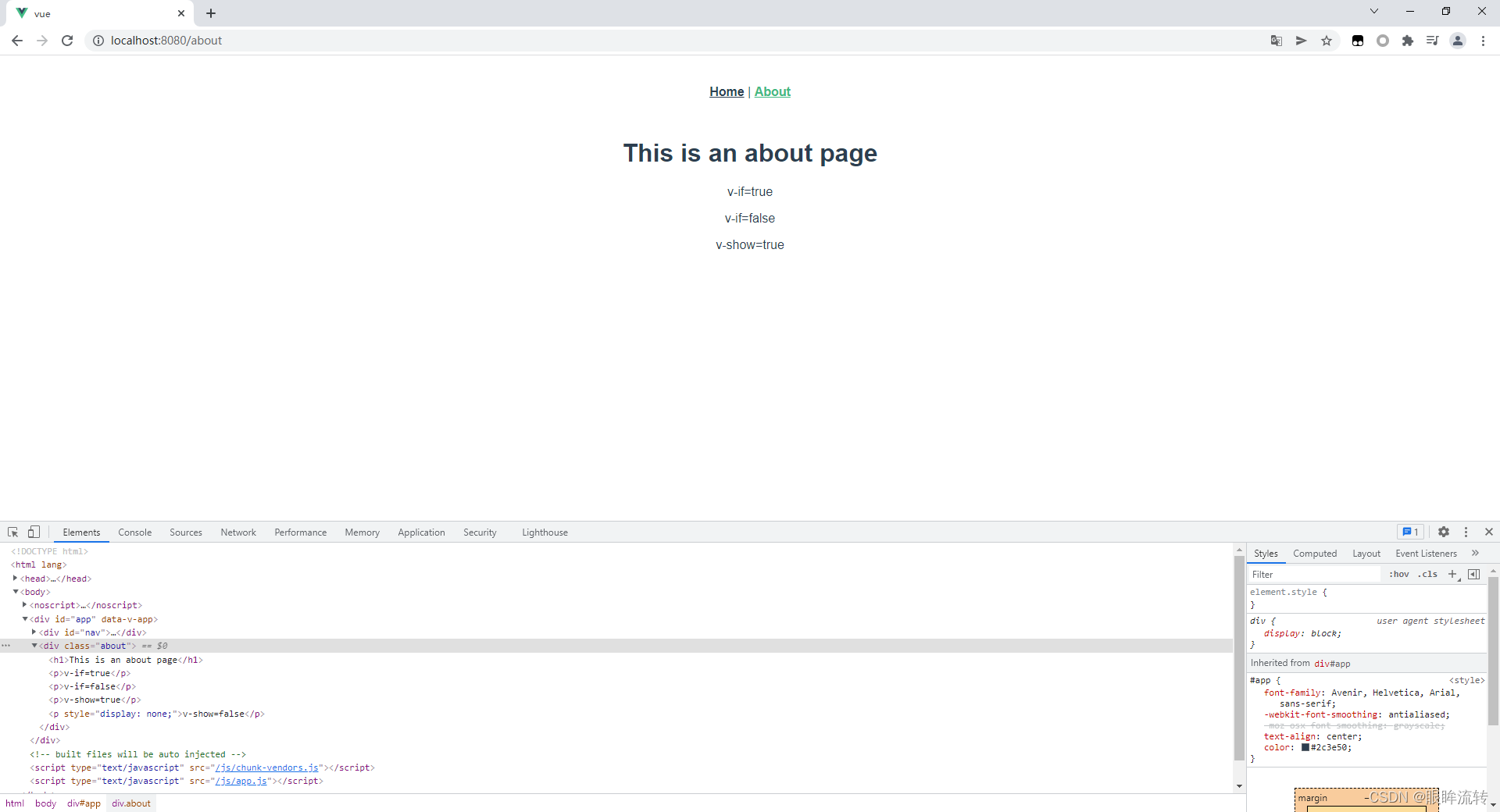Open the Application tab
1500x812 pixels.
pyautogui.click(x=421, y=532)
